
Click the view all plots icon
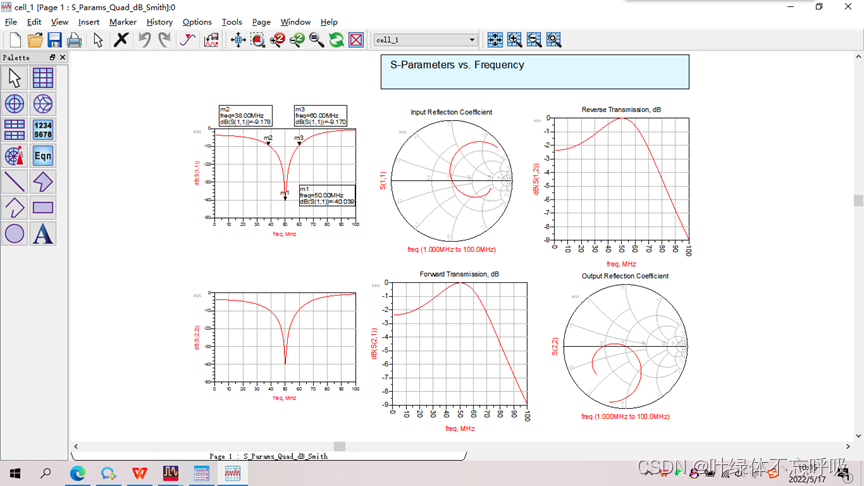495,40
